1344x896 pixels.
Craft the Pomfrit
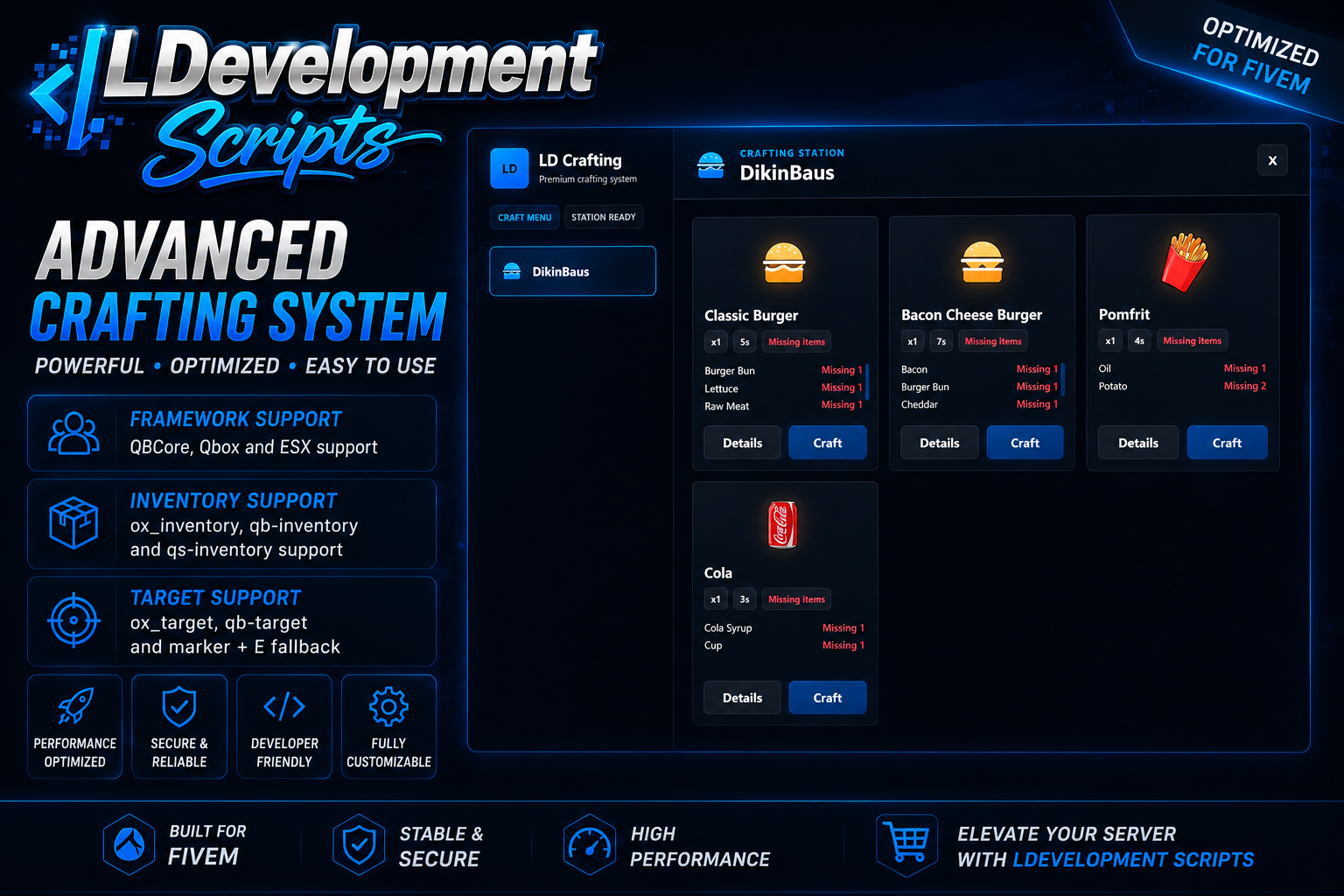1227,443
